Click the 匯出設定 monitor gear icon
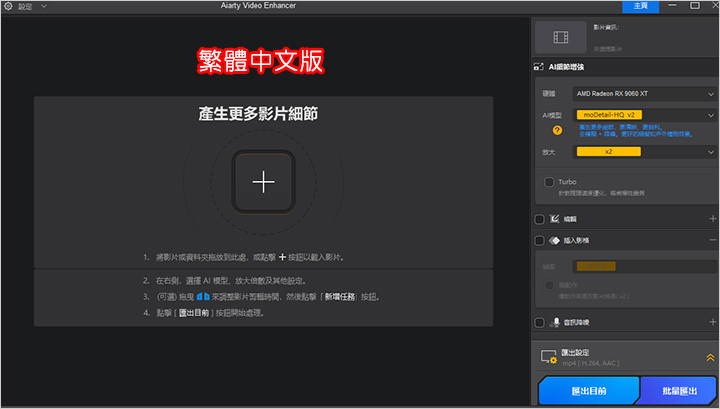720x409 pixels. [x=549, y=357]
